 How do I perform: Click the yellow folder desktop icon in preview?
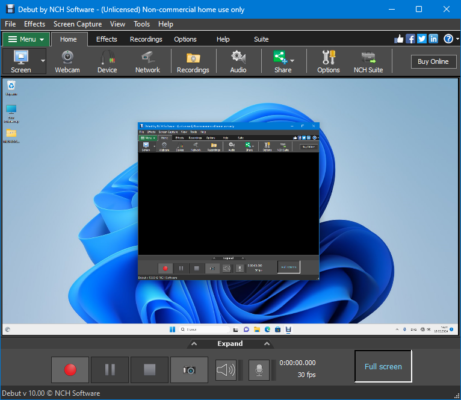pos(11,136)
